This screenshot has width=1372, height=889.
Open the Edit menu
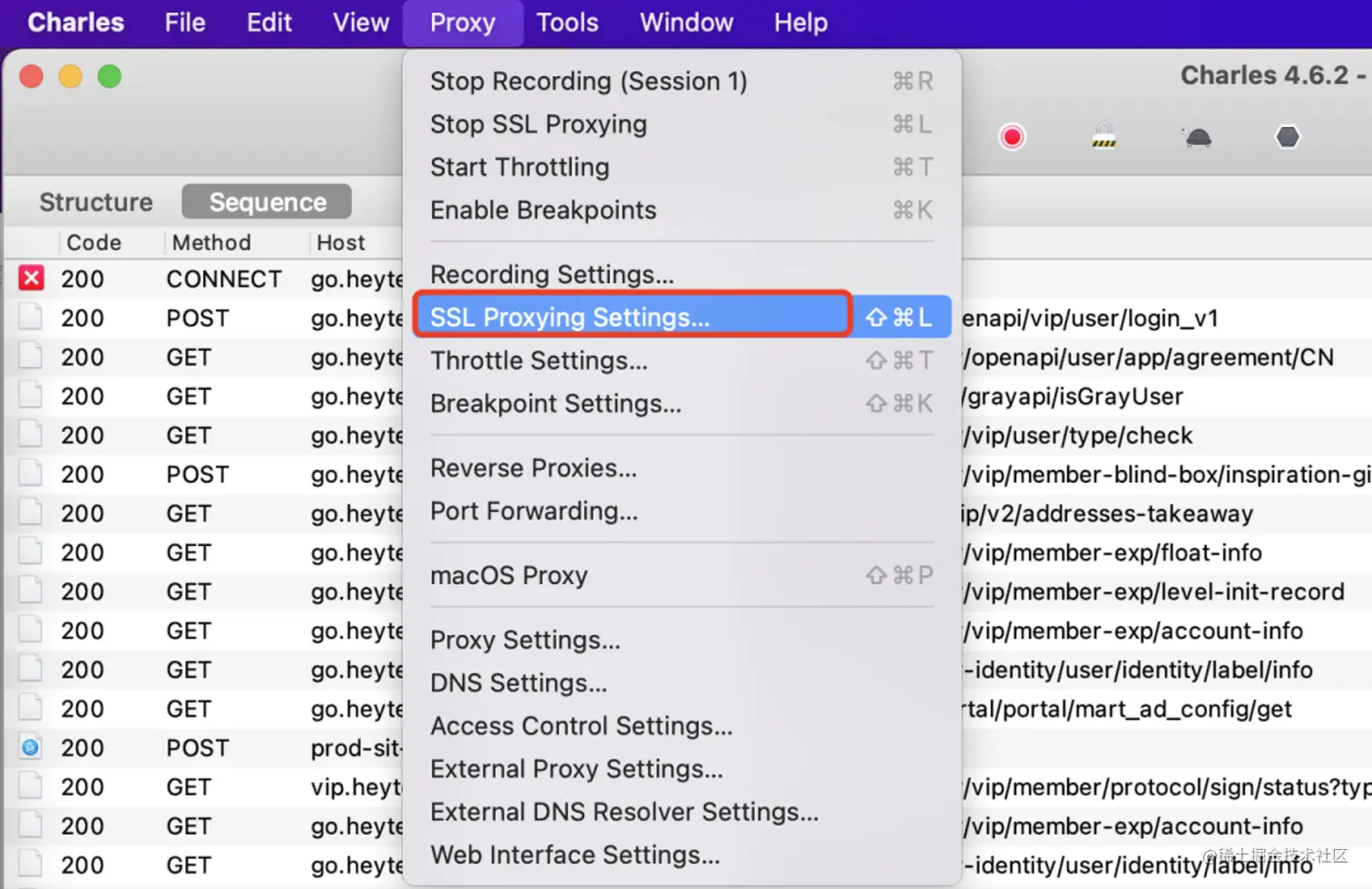(269, 22)
